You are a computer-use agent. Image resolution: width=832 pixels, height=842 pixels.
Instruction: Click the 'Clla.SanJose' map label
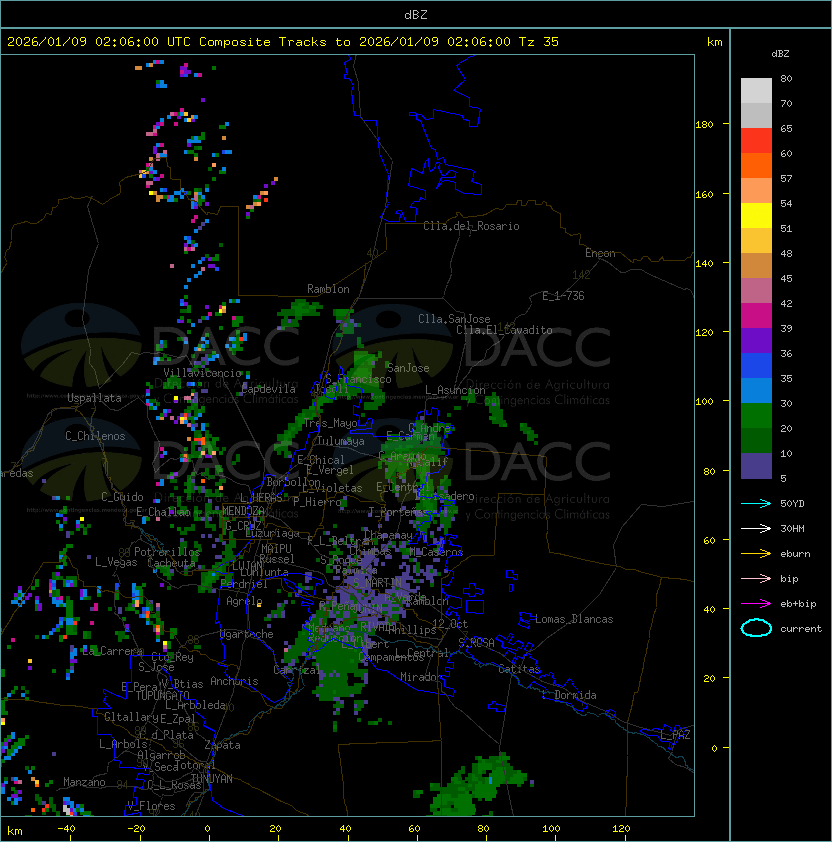454,319
